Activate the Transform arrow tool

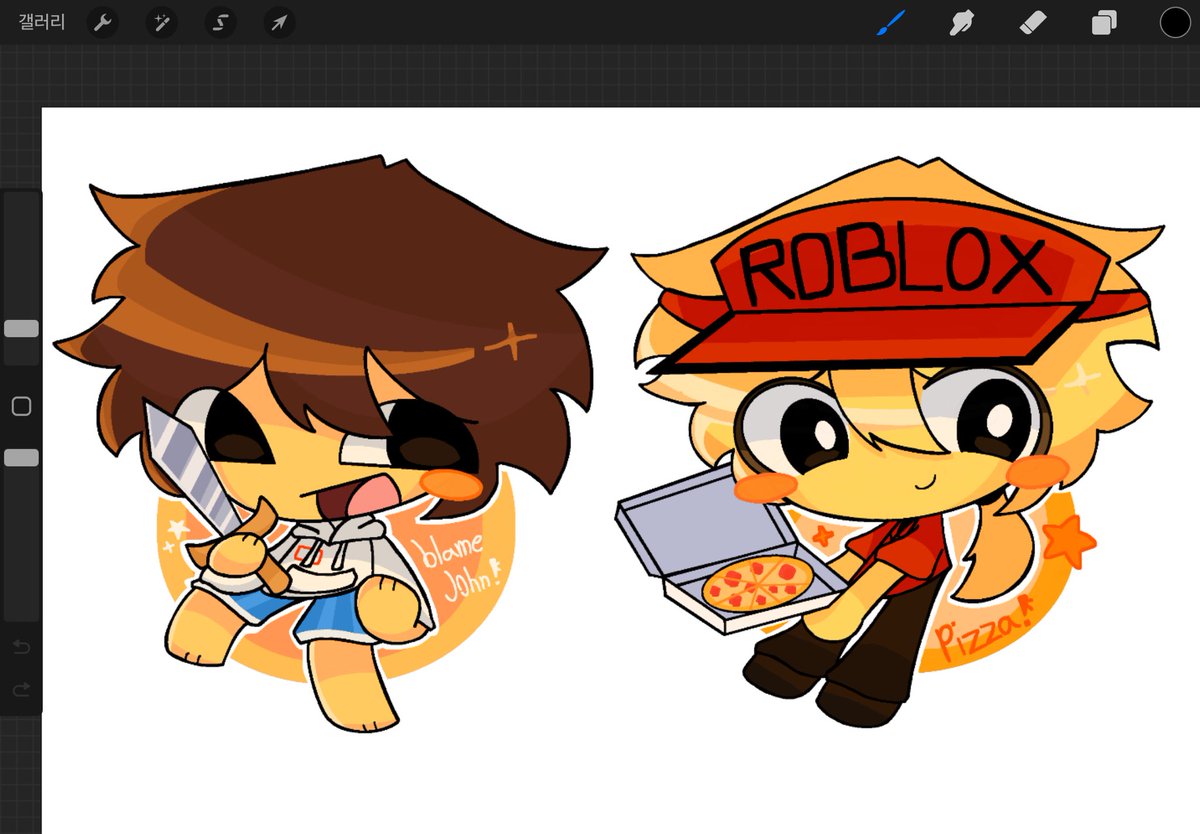(x=279, y=22)
